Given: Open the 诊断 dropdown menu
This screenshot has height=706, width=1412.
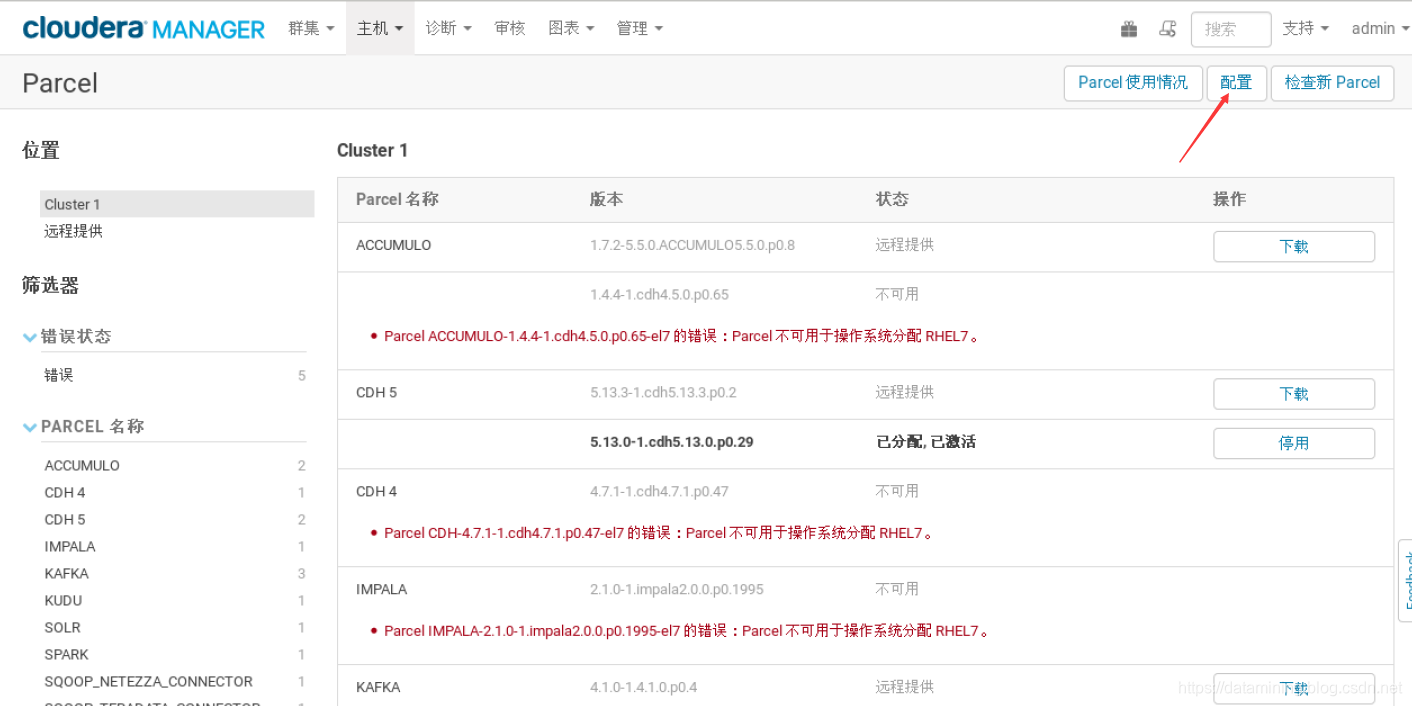Looking at the screenshot, I should 448,28.
